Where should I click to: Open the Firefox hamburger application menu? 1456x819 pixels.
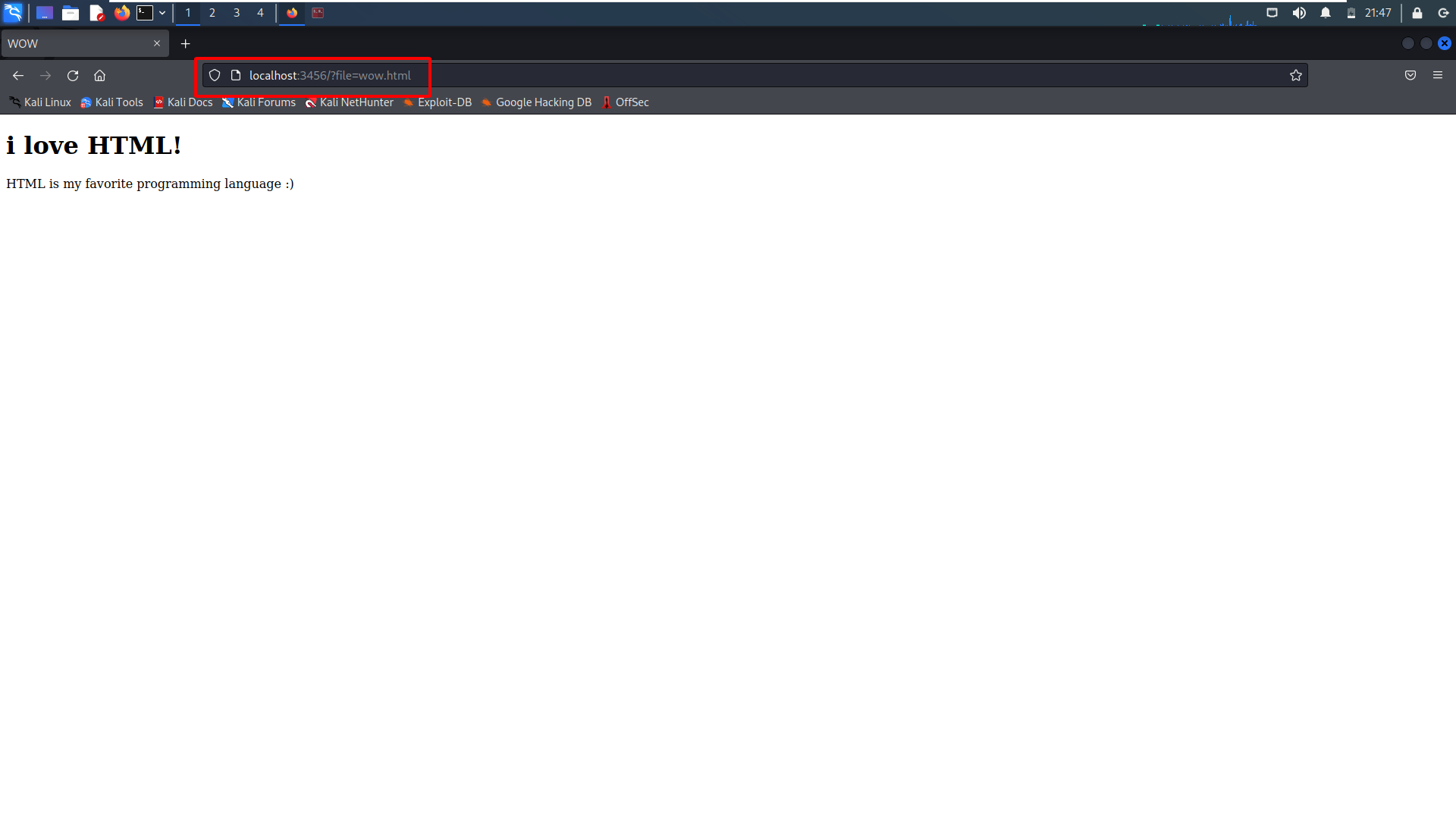[1438, 75]
